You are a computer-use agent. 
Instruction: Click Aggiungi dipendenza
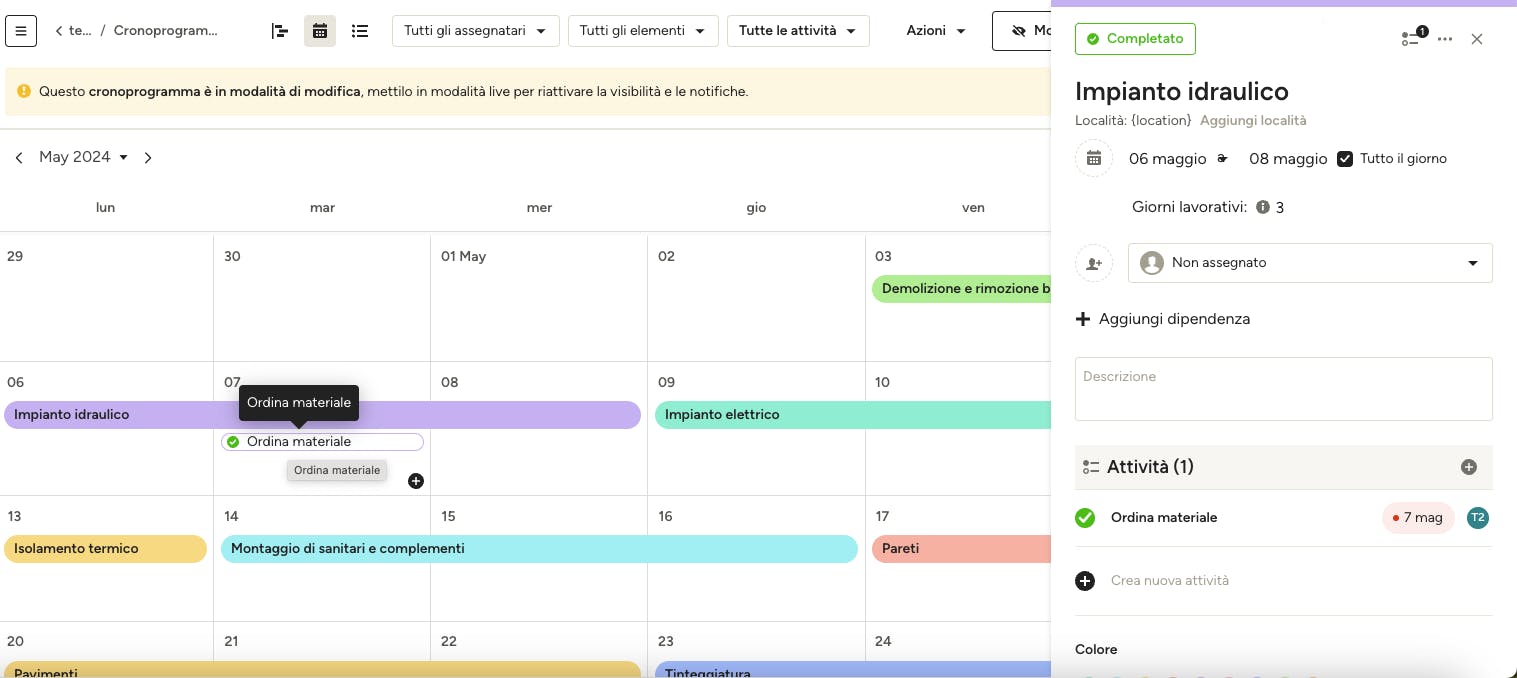pyautogui.click(x=1163, y=319)
